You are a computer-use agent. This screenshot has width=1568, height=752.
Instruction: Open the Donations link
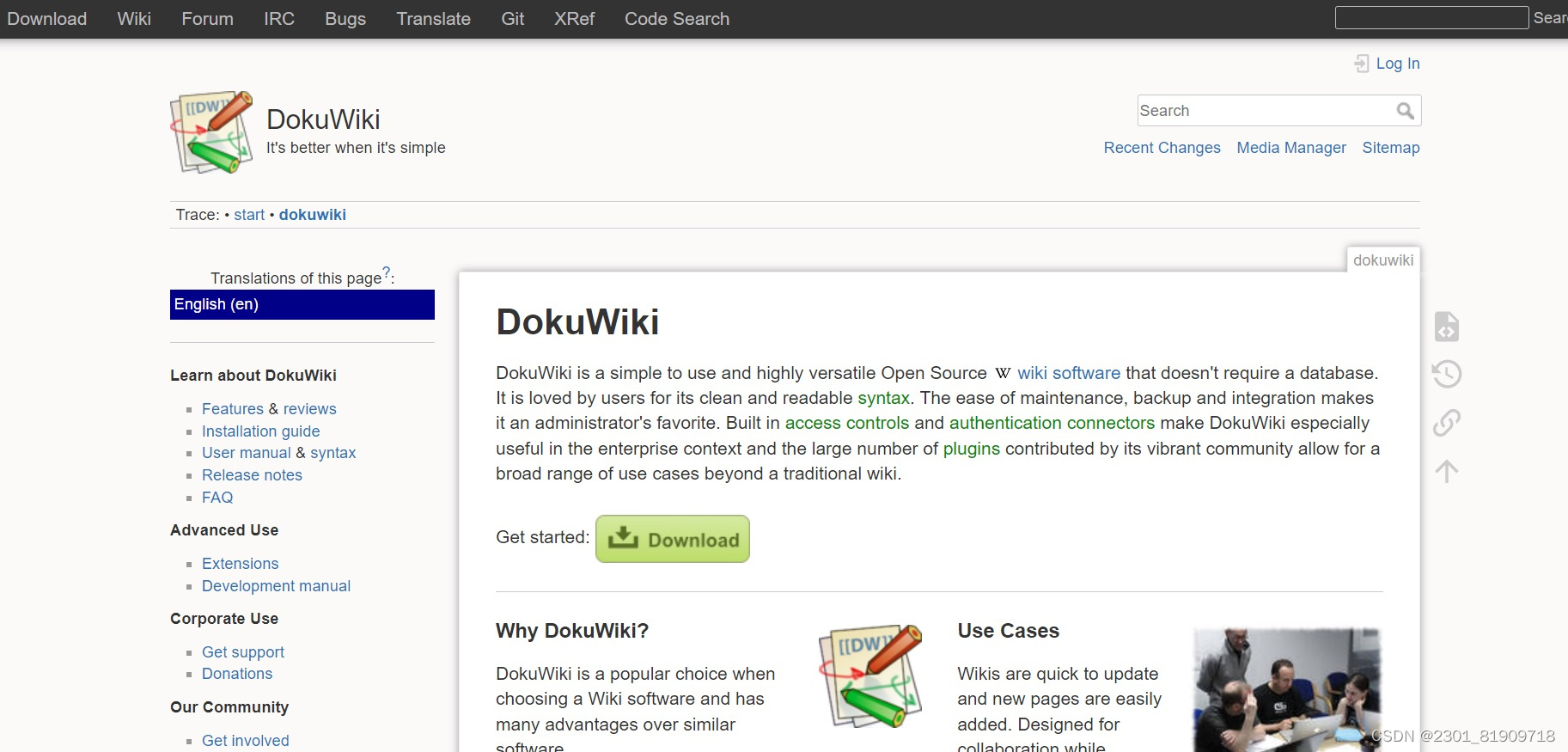237,674
